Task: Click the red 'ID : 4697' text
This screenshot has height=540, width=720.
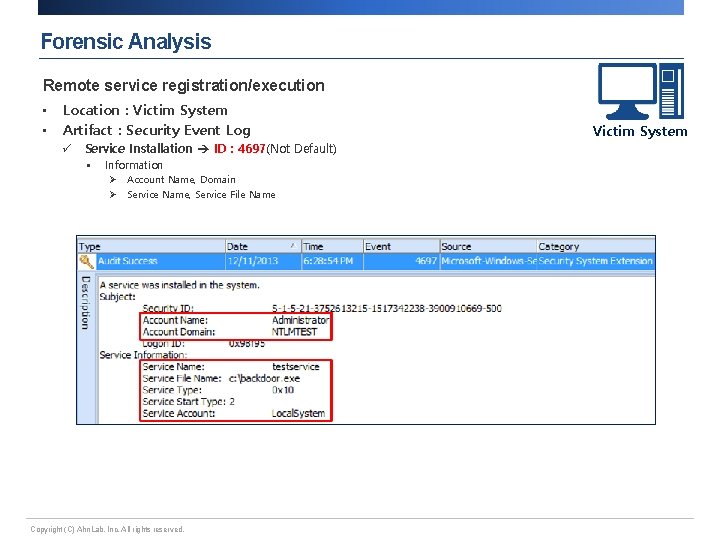Action: pos(240,149)
